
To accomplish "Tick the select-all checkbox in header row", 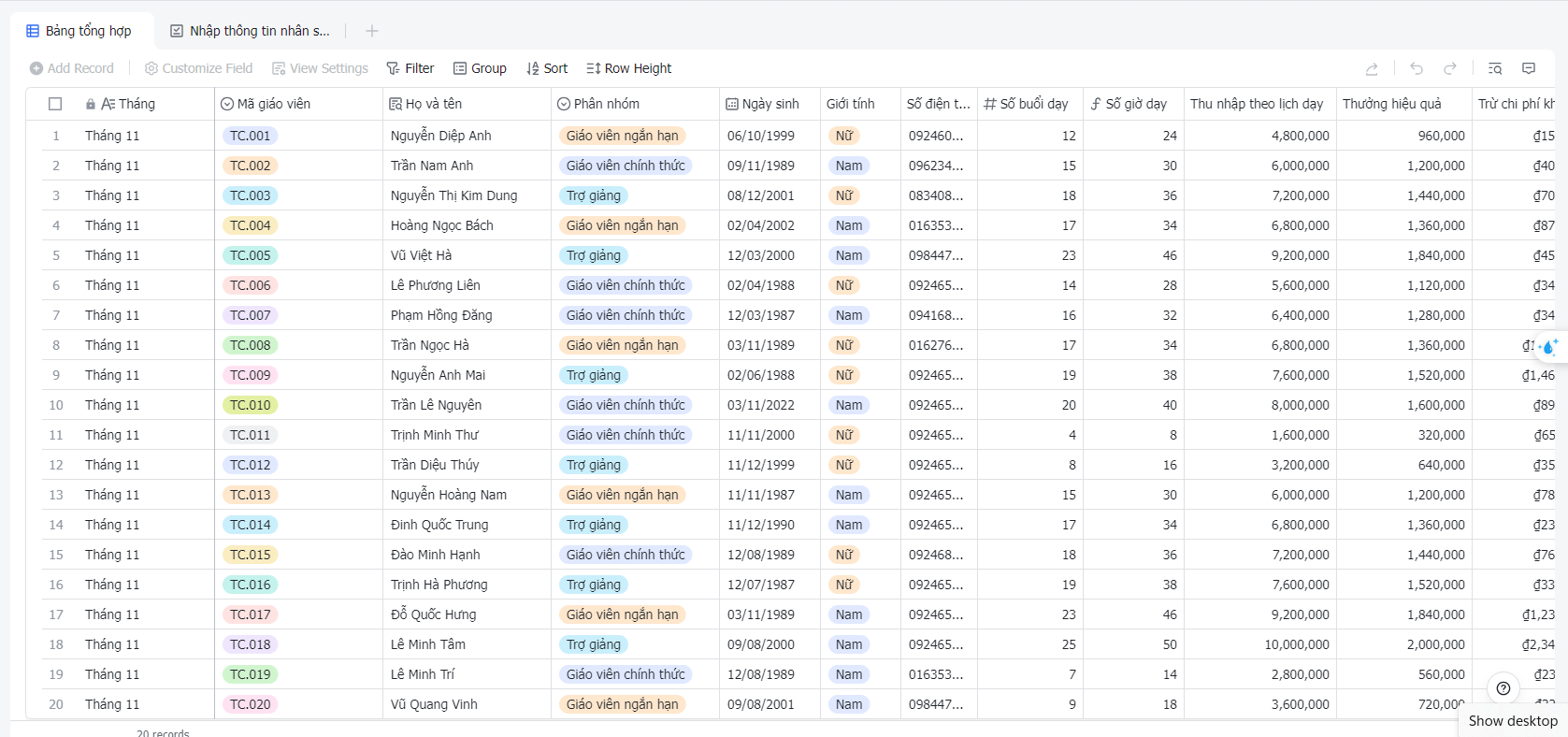I will click(x=55, y=104).
